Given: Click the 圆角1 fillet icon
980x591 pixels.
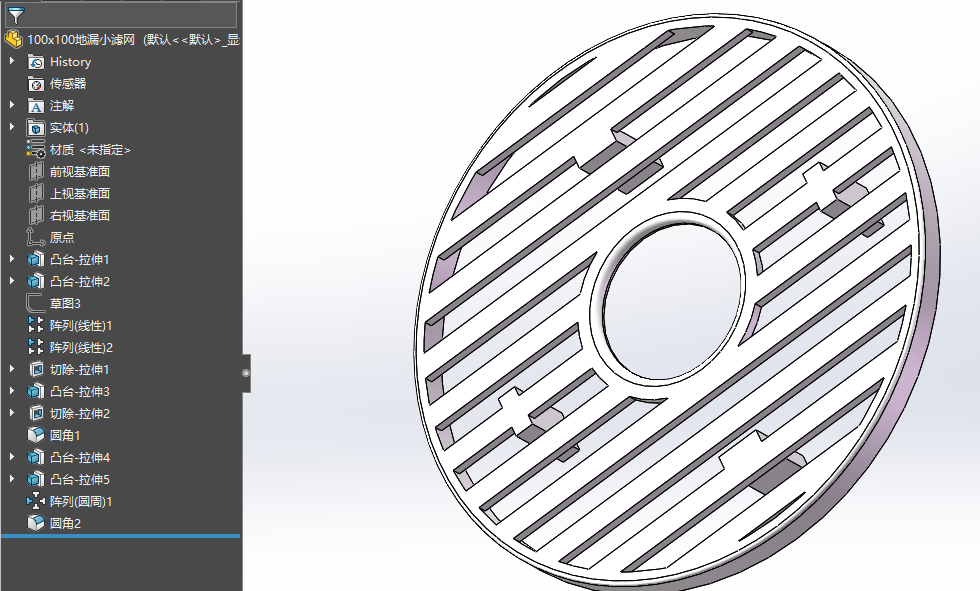Looking at the screenshot, I should point(36,435).
